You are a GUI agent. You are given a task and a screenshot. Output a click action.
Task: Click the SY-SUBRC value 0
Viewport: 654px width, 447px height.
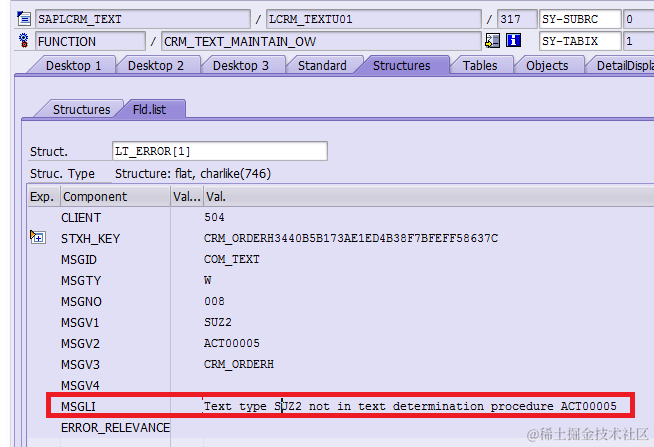tap(639, 19)
